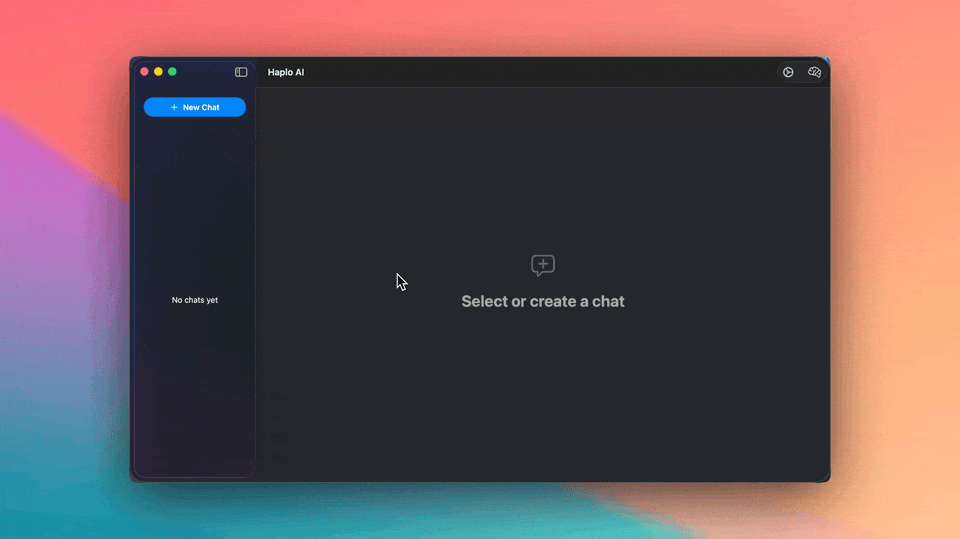Image resolution: width=960 pixels, height=539 pixels.
Task: Click the window's bottom-right resize corner
Action: click(x=828, y=480)
